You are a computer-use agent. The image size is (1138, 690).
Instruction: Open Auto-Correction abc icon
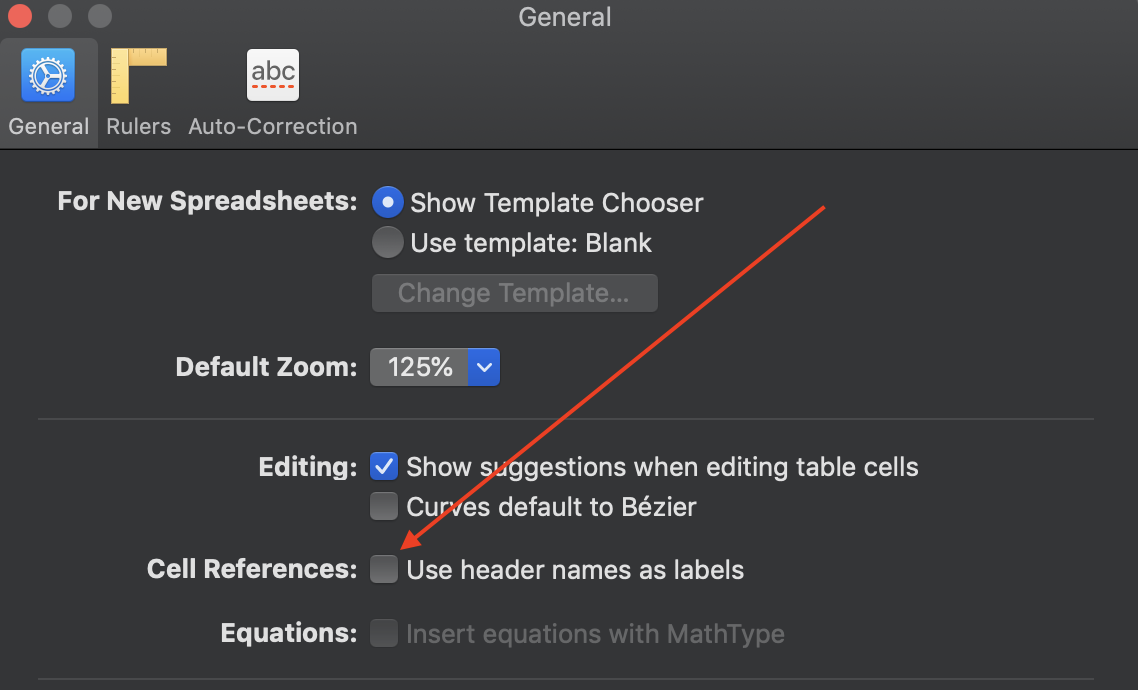click(273, 76)
